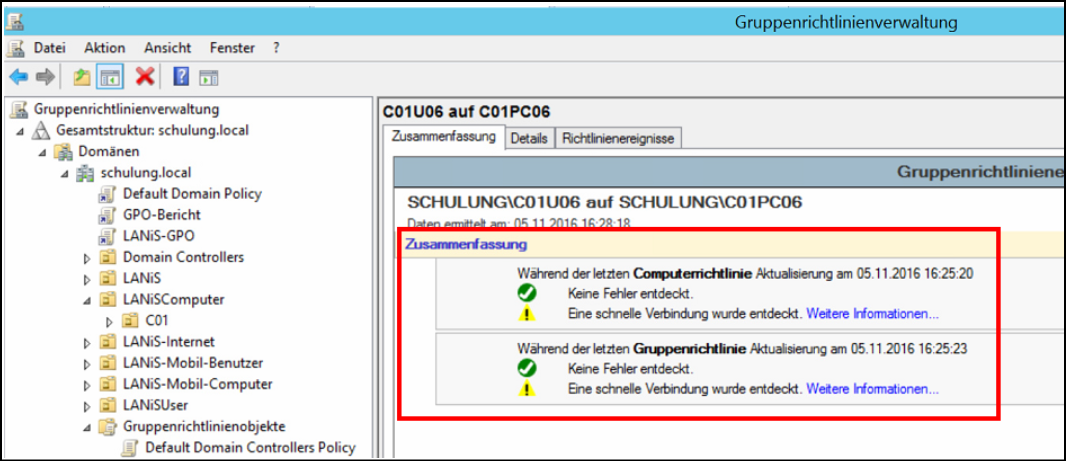
Task: Select Default Domain Policy in the tree
Action: [192, 194]
